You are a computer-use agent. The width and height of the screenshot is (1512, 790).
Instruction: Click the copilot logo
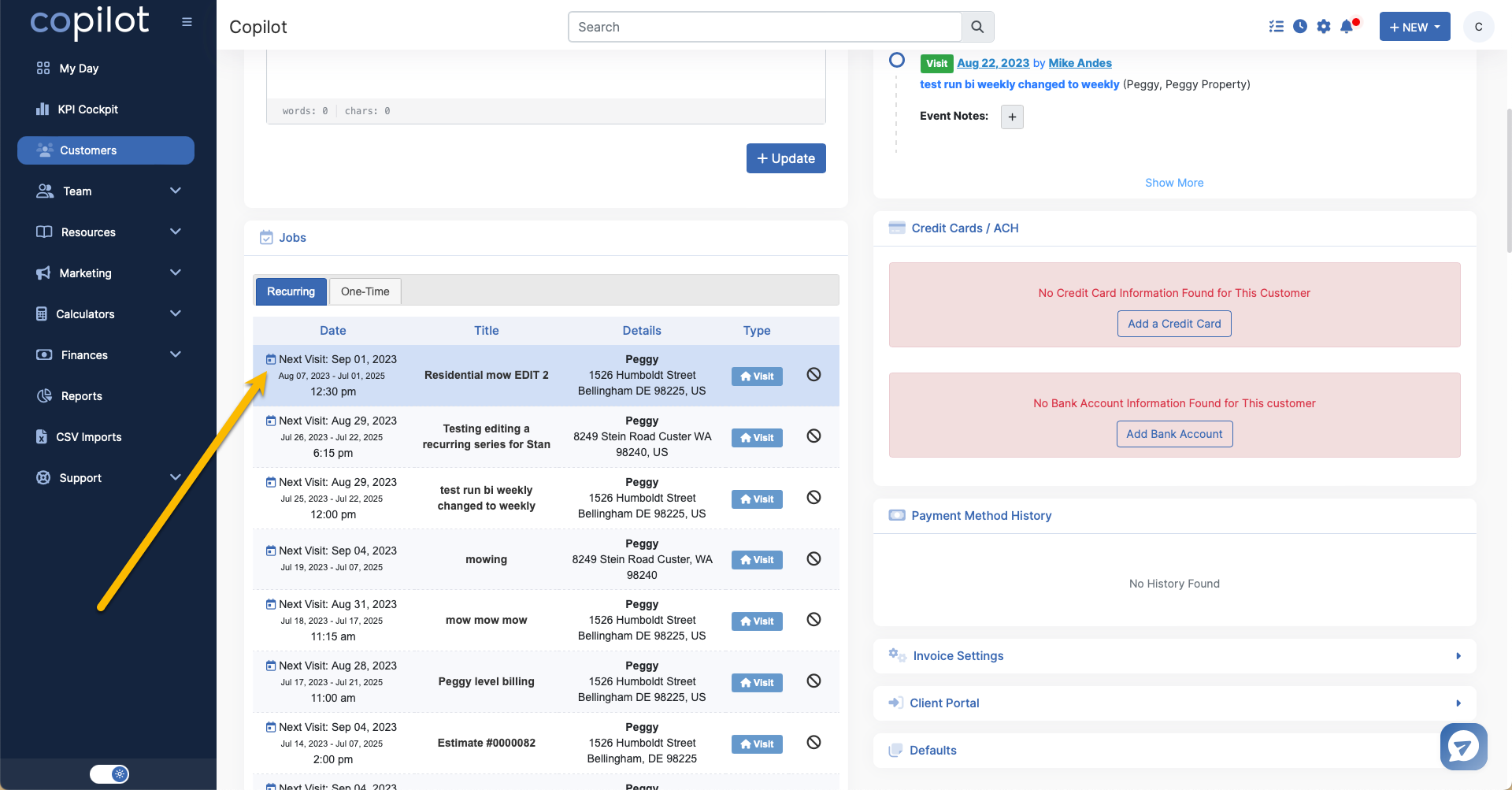90,22
